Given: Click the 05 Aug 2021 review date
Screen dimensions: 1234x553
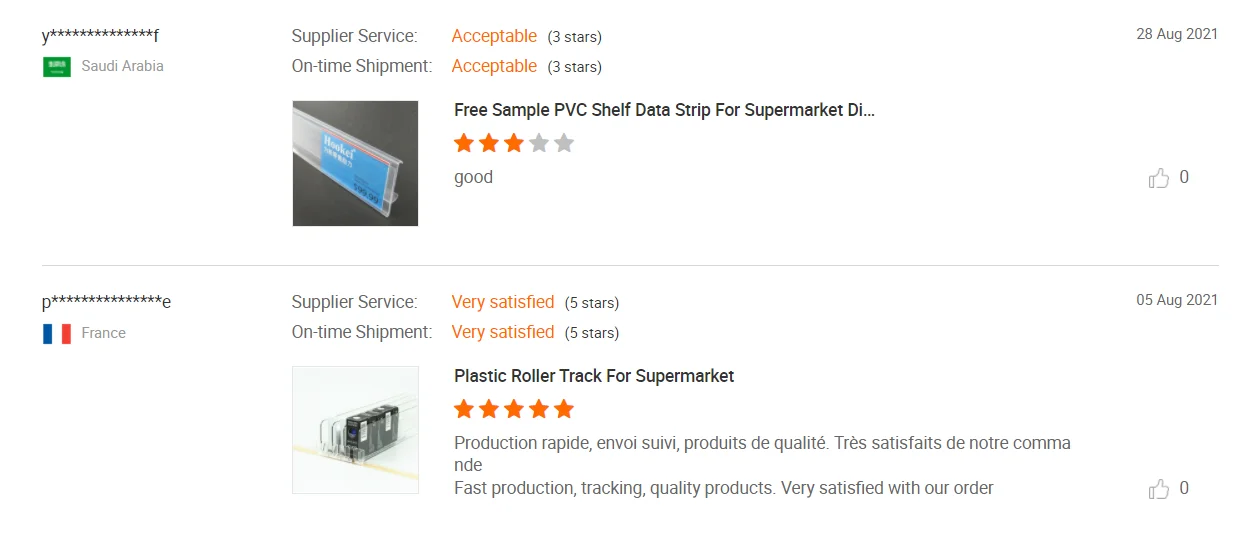Looking at the screenshot, I should click(x=1176, y=300).
